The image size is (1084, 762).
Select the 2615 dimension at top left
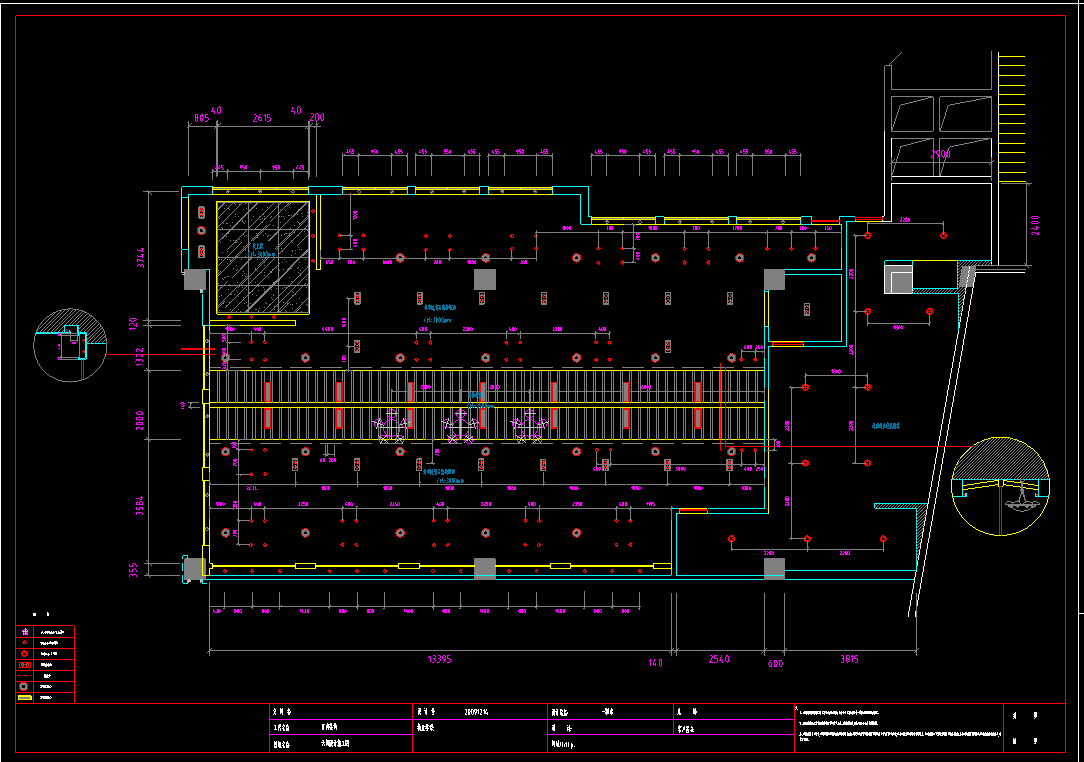click(x=260, y=118)
